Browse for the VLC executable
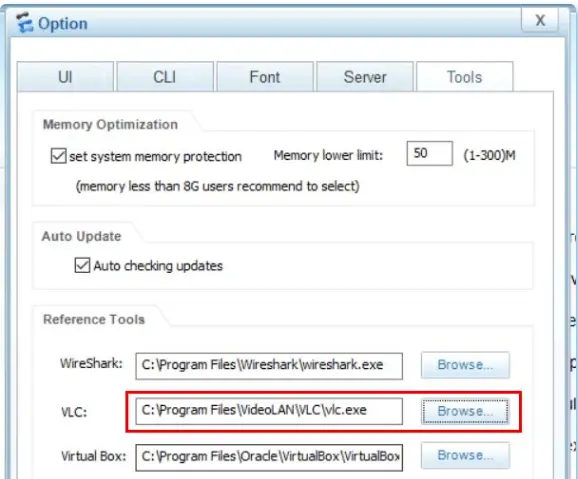This screenshot has height=479, width=578. point(465,411)
